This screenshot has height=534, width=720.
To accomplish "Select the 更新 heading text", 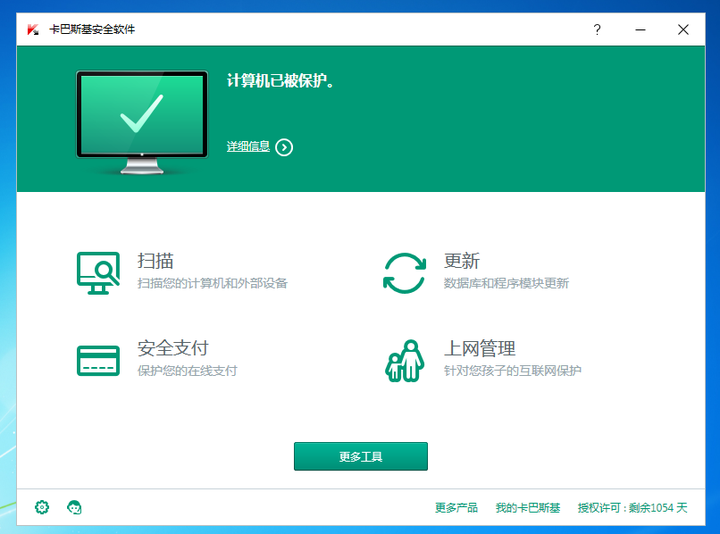I will tap(461, 261).
